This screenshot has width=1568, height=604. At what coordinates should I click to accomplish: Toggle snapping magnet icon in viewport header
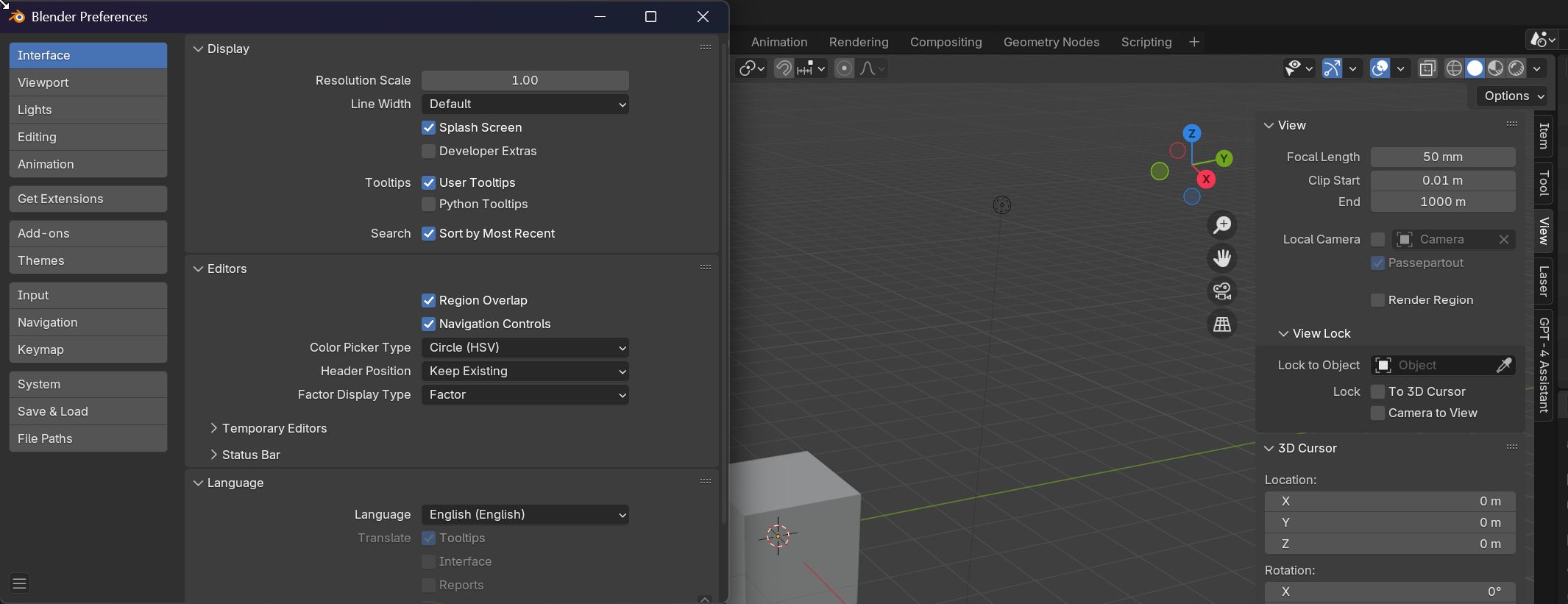784,68
